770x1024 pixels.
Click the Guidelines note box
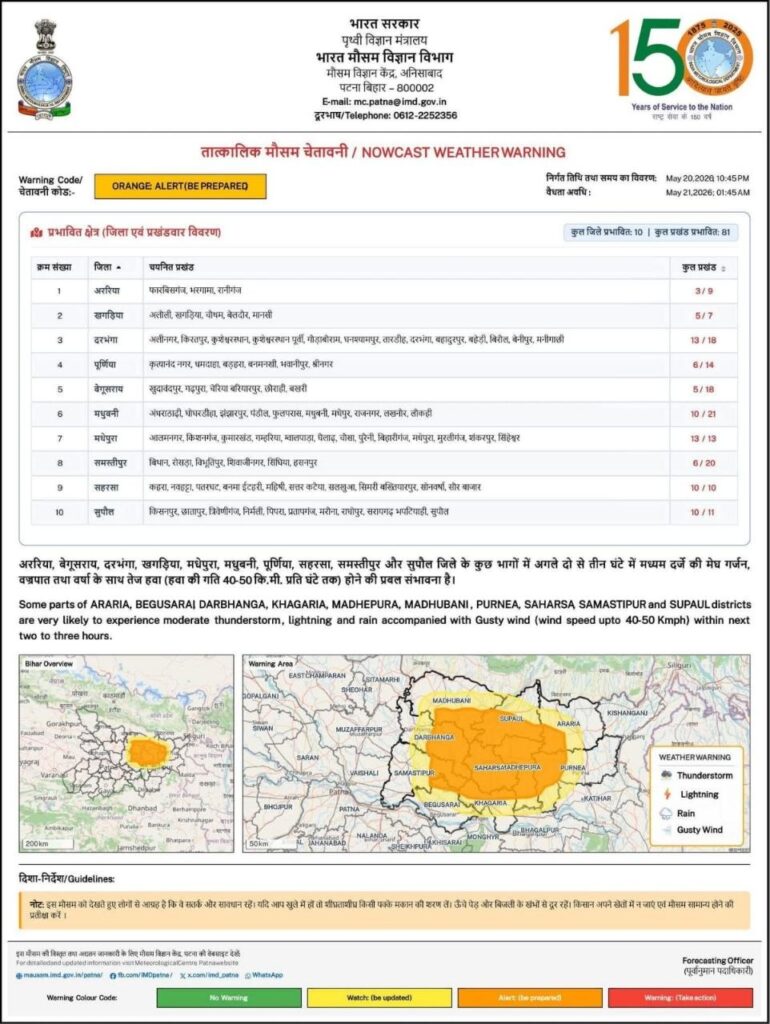[385, 910]
